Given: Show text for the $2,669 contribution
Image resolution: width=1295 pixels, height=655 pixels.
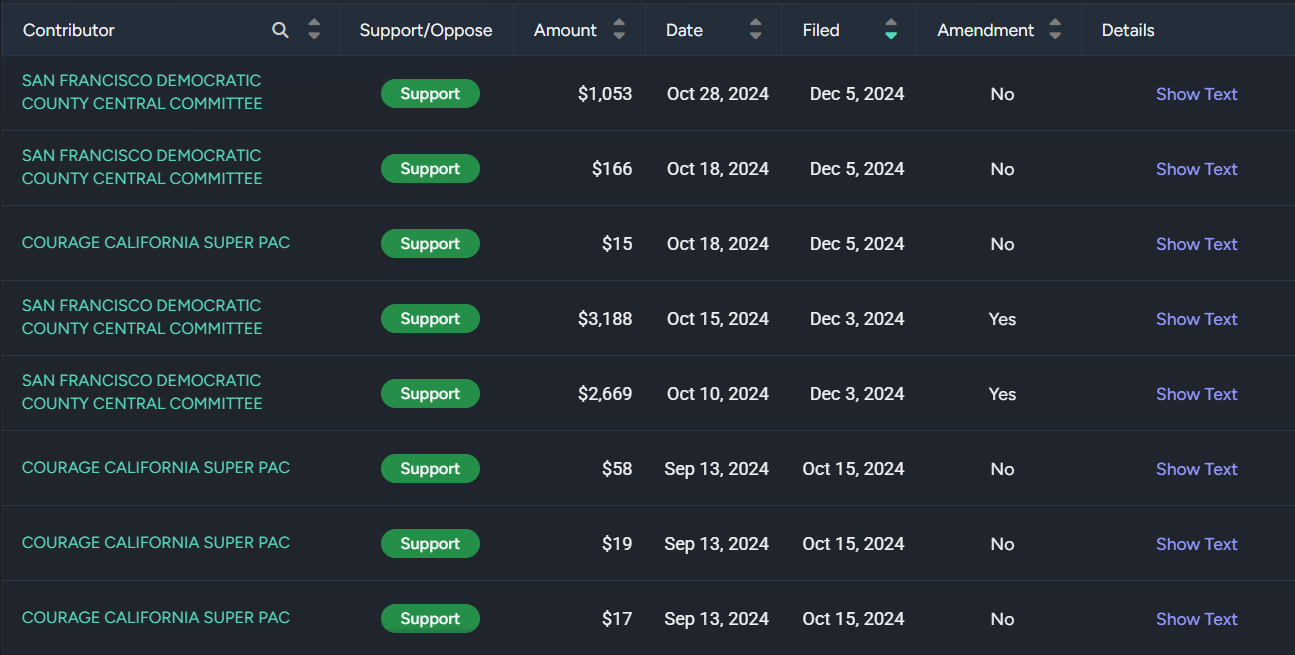Looking at the screenshot, I should click(1196, 394).
